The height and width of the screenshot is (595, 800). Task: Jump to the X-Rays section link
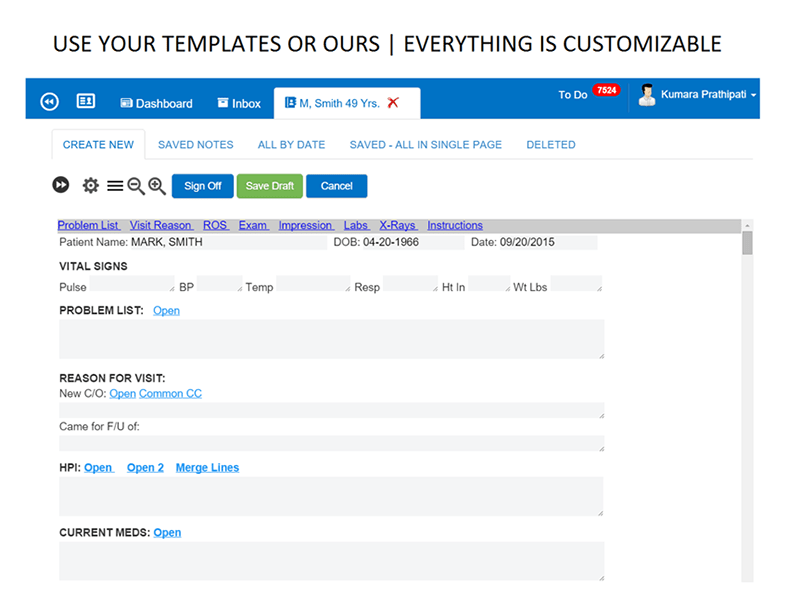tap(398, 226)
